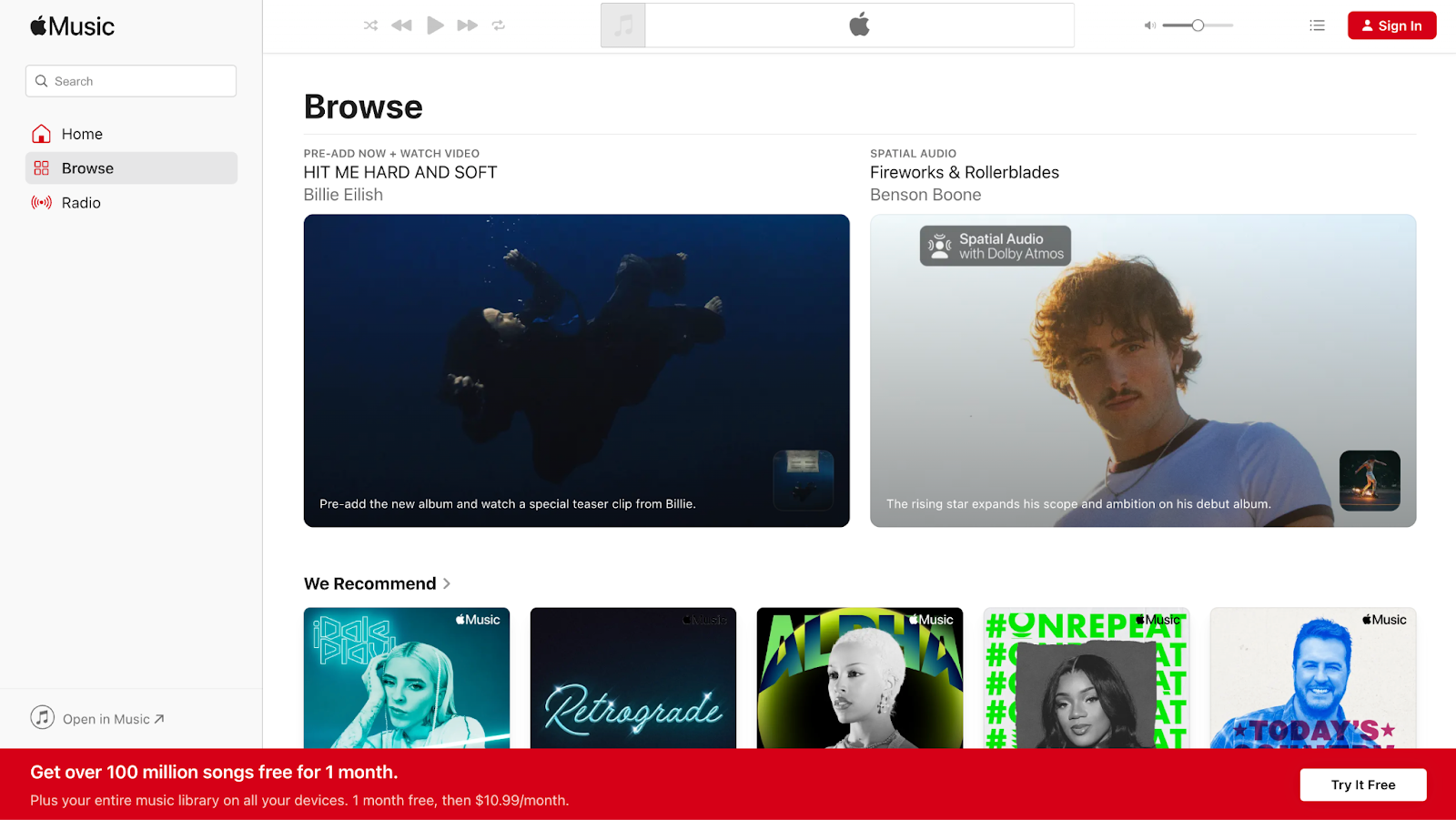Click the search magnifier icon

tap(41, 81)
